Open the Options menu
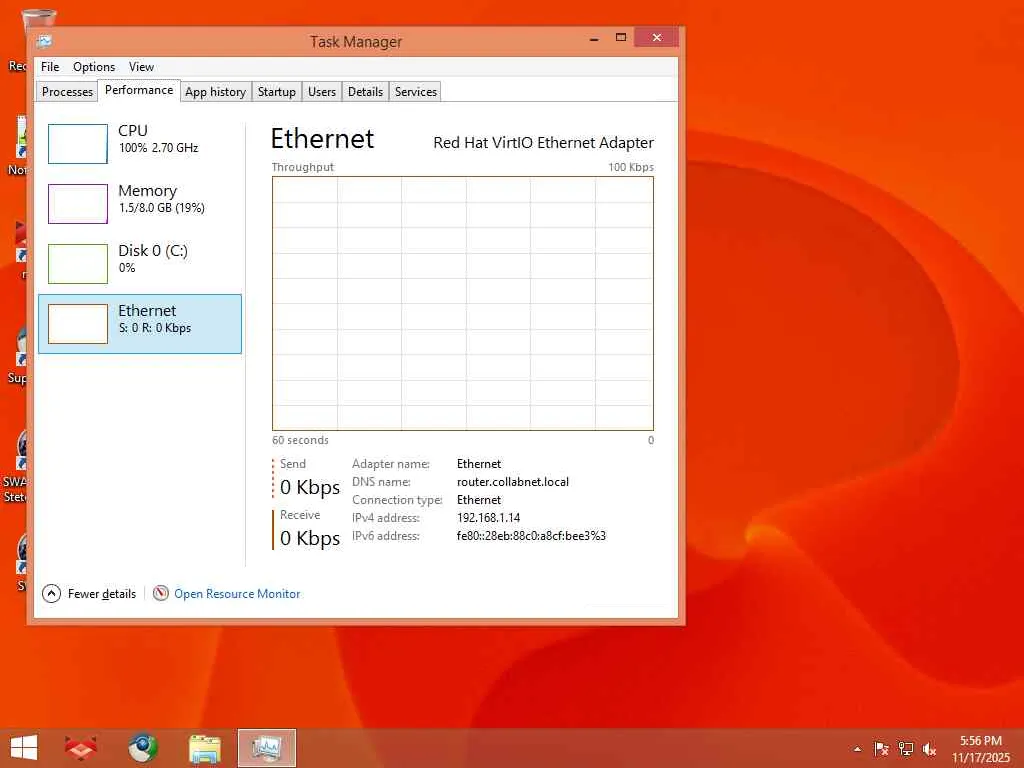 (x=93, y=67)
